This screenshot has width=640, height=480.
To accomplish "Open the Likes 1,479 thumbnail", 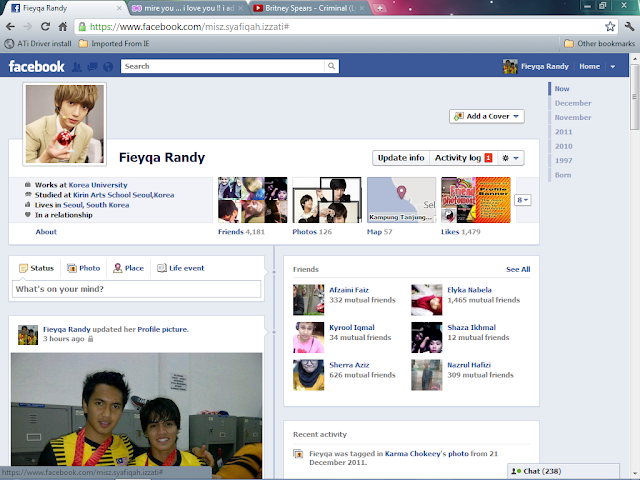I will coord(476,200).
